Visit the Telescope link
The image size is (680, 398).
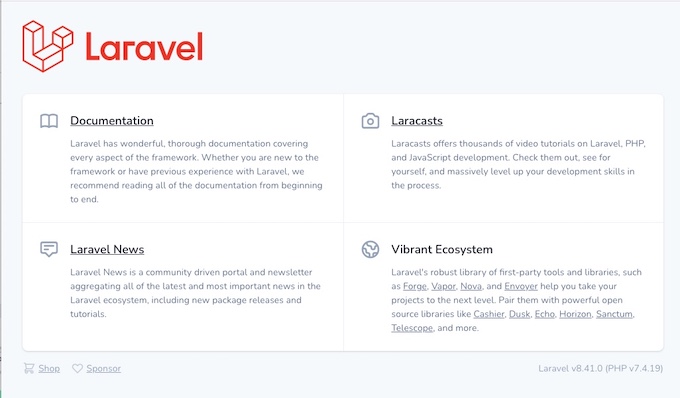coord(412,328)
